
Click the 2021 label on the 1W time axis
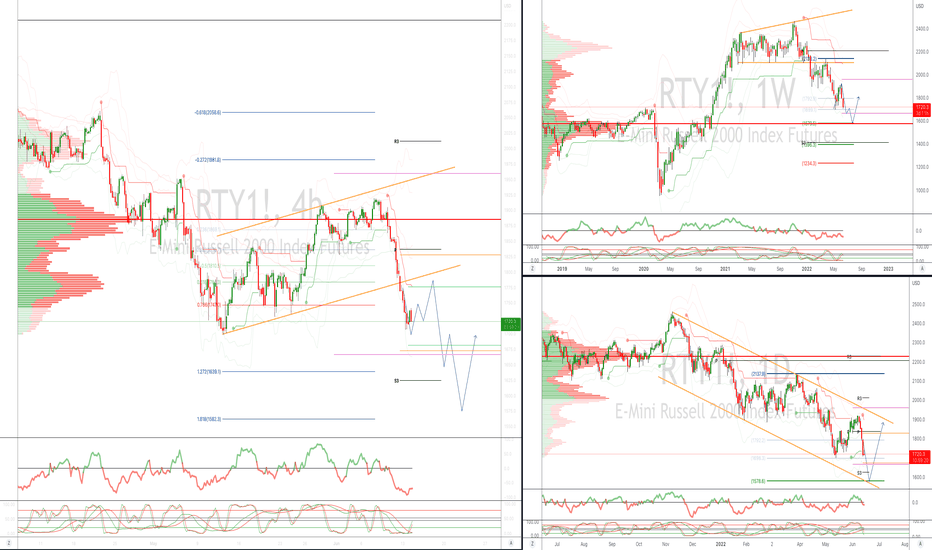725,269
